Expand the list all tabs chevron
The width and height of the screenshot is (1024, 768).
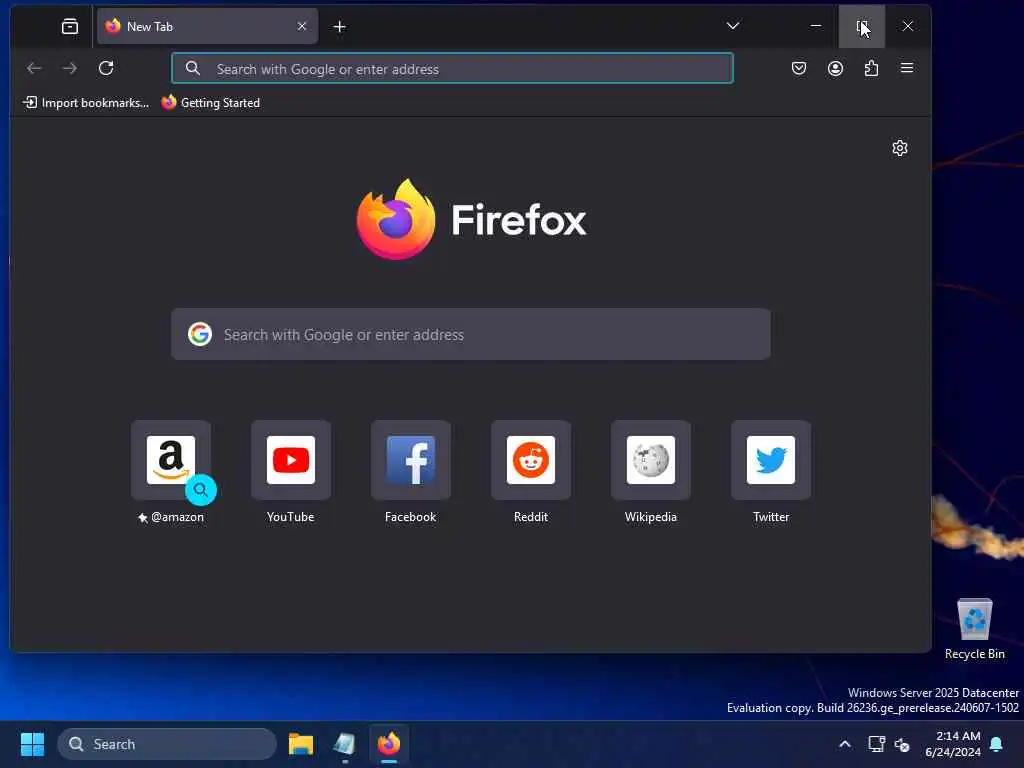click(733, 26)
